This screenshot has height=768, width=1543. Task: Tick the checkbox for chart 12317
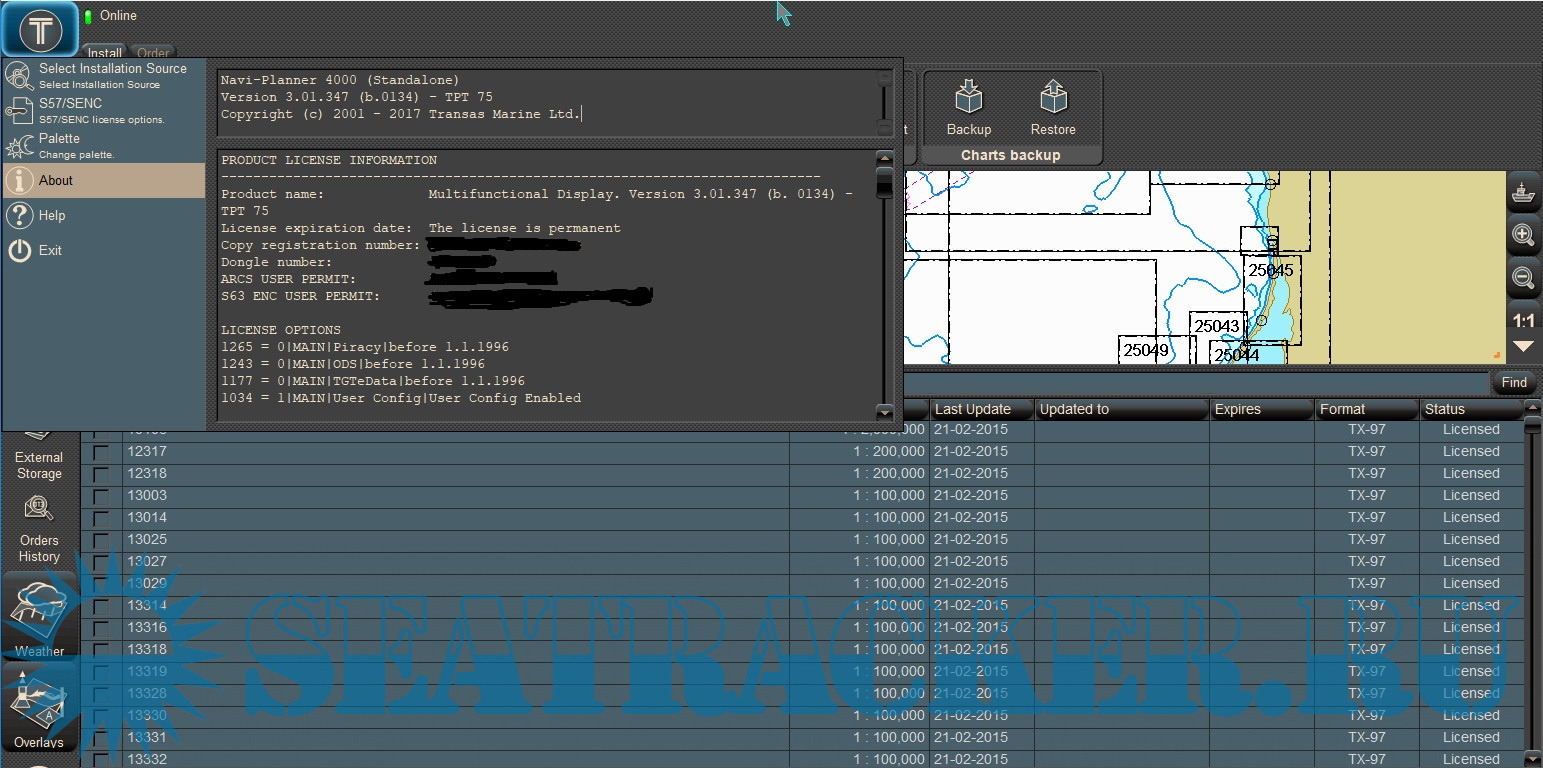(x=101, y=452)
